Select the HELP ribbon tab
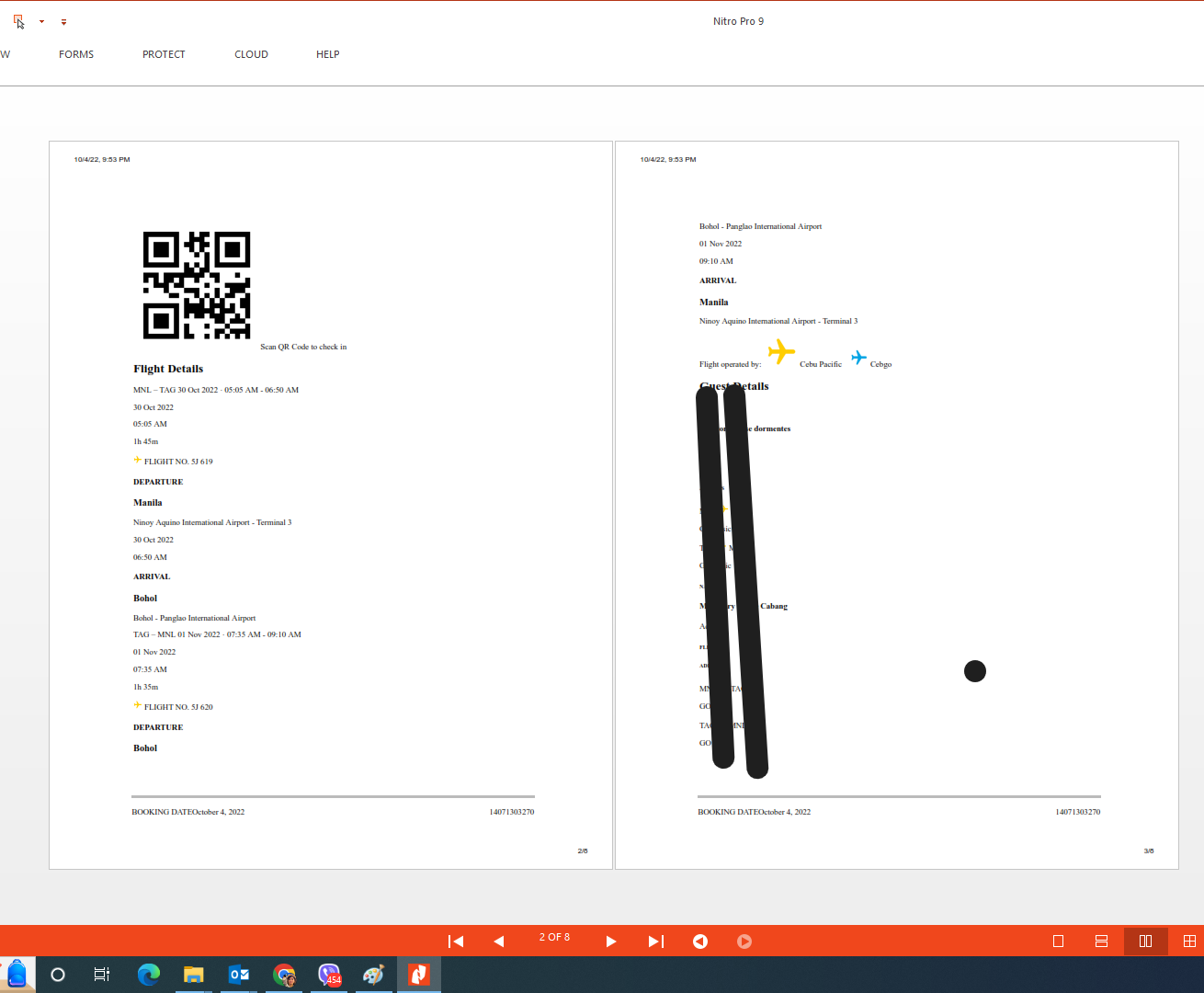This screenshot has height=993, width=1204. pos(328,54)
